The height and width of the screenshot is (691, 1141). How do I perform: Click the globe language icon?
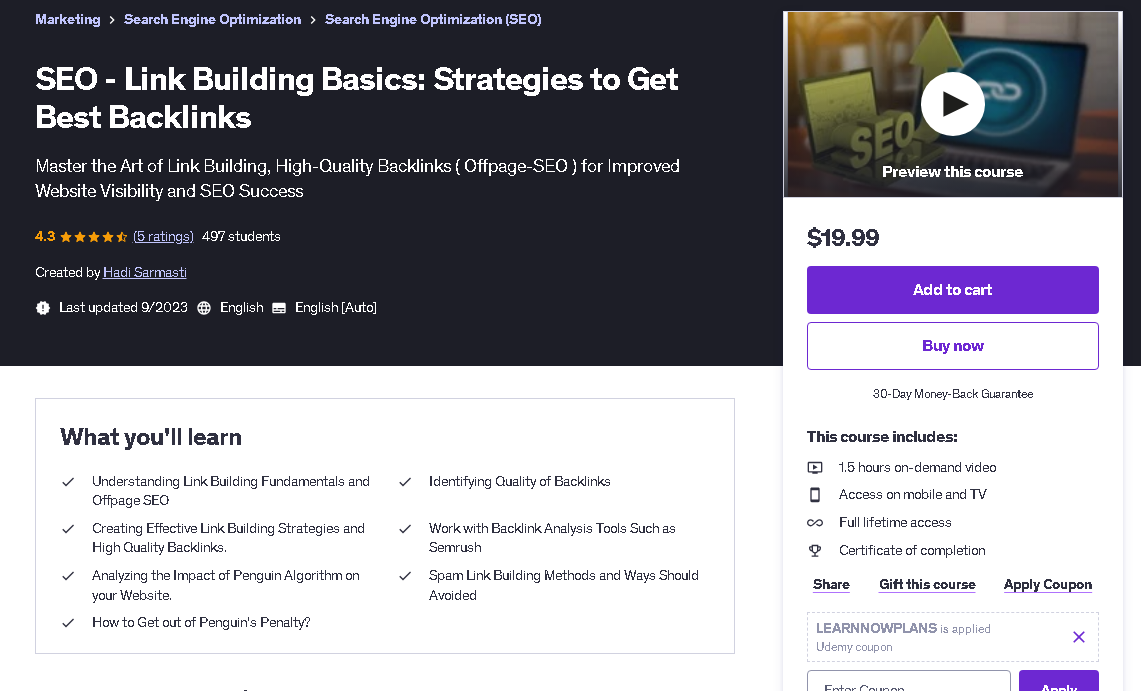[x=204, y=308]
